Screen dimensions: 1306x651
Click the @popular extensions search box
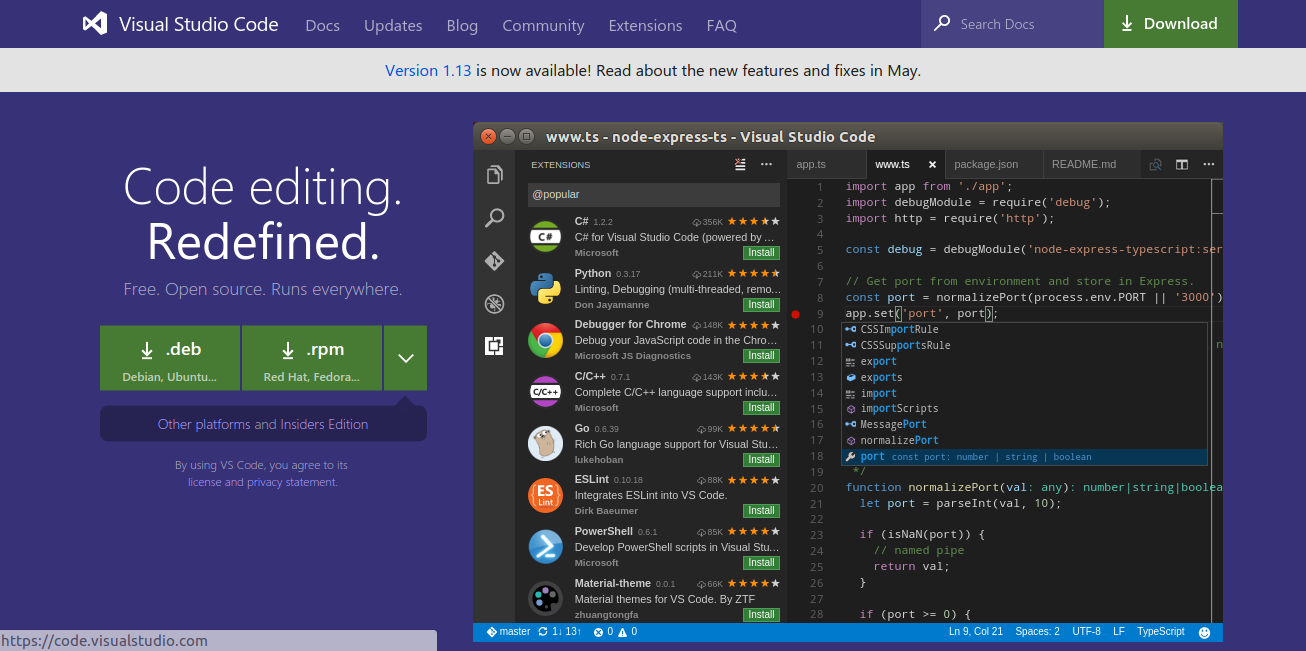pos(653,194)
